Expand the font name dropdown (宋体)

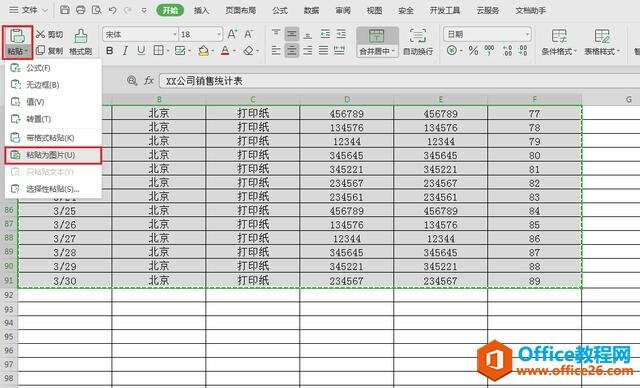[x=175, y=34]
